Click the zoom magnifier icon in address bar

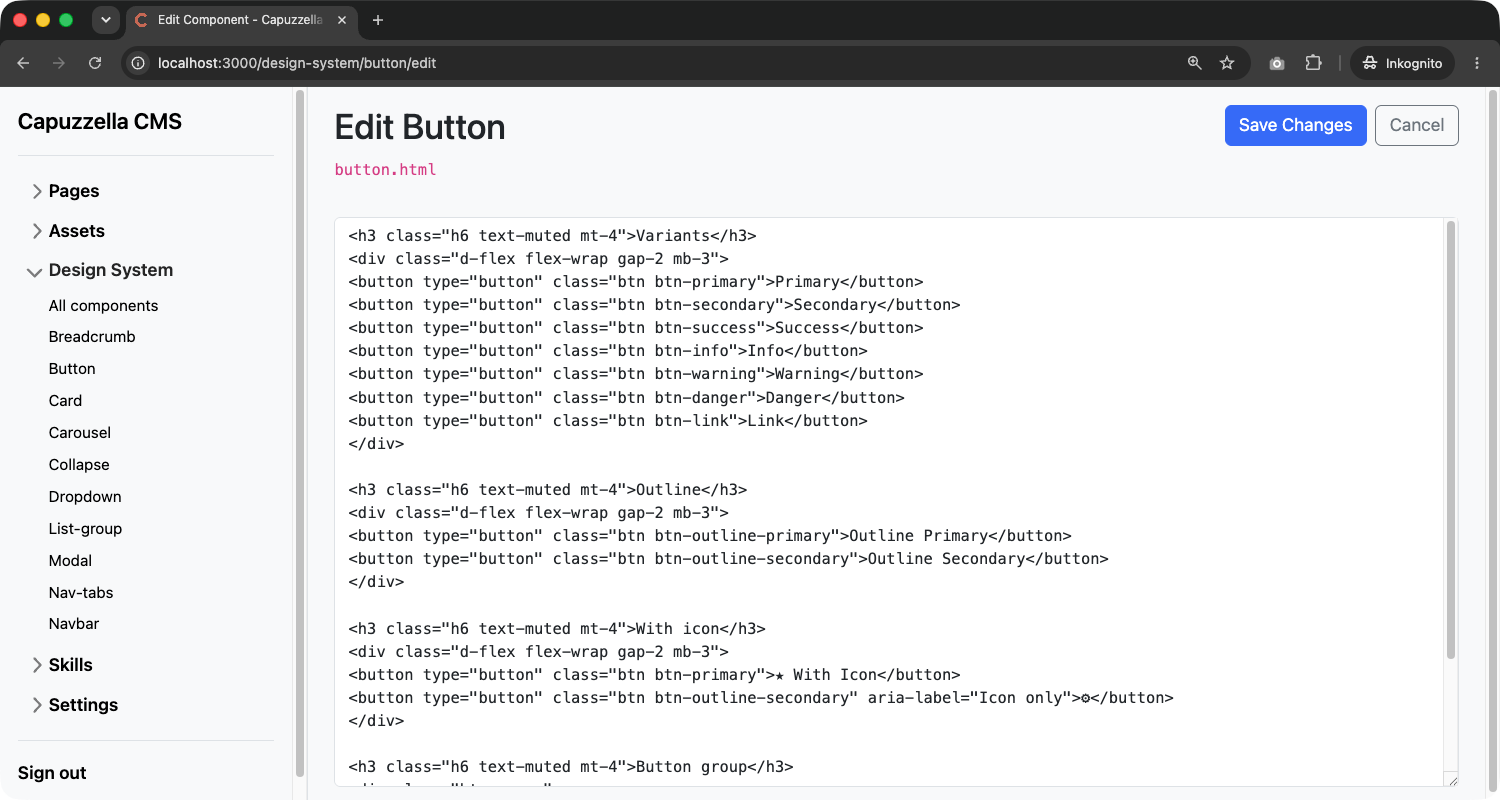coord(1194,63)
